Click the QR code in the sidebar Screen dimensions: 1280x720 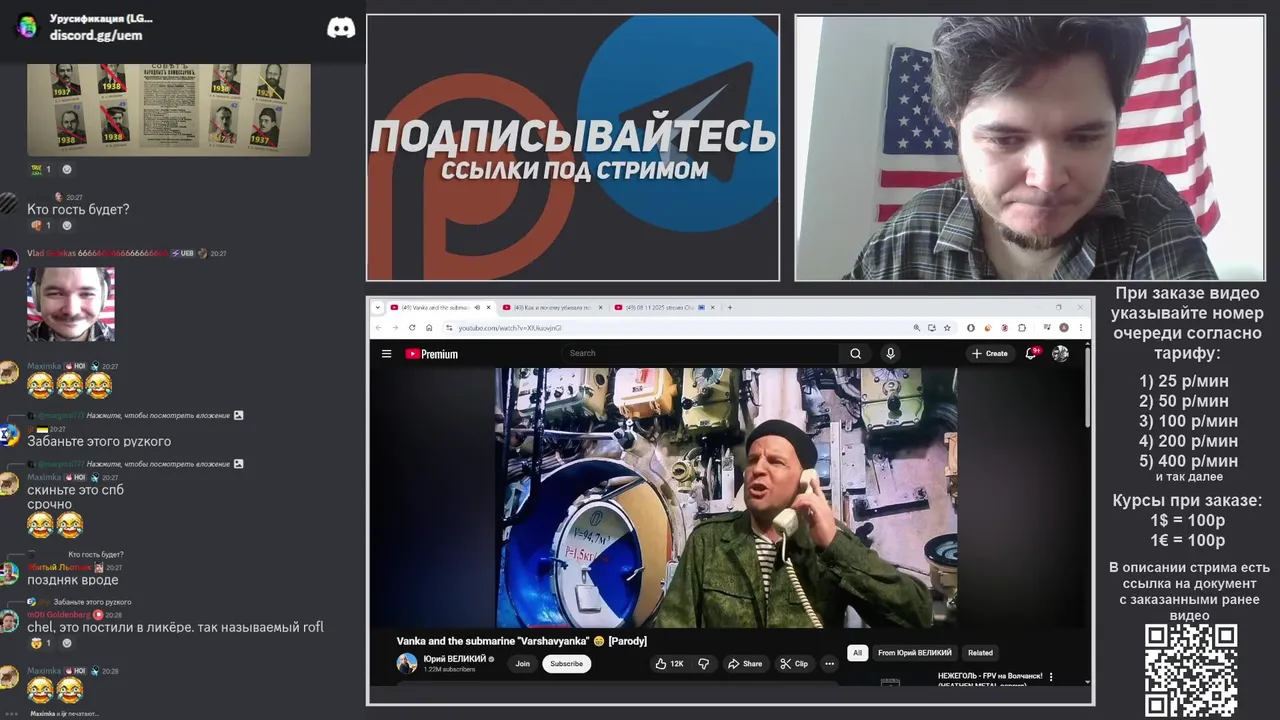tap(1191, 670)
